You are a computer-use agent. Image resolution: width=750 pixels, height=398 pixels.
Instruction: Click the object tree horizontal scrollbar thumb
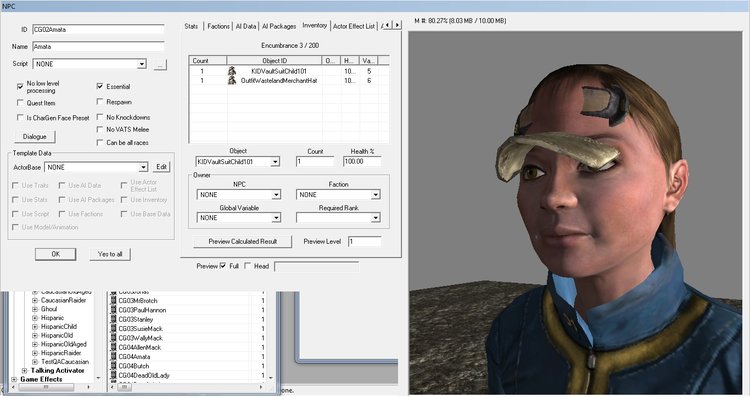pyautogui.click(x=46, y=387)
